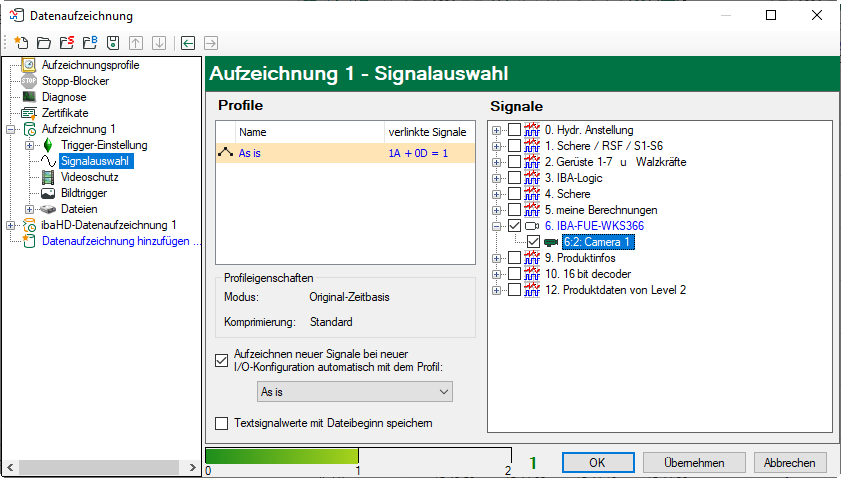Enable Textsignalwerte mit Dateibeginn speichern
Viewport: 841px width, 478px height.
(222, 423)
